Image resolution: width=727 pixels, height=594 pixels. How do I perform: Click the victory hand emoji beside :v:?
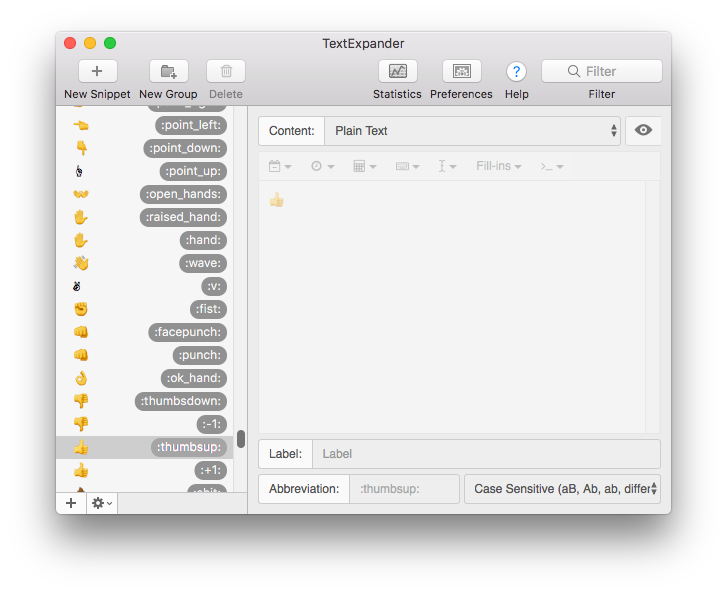(x=77, y=286)
